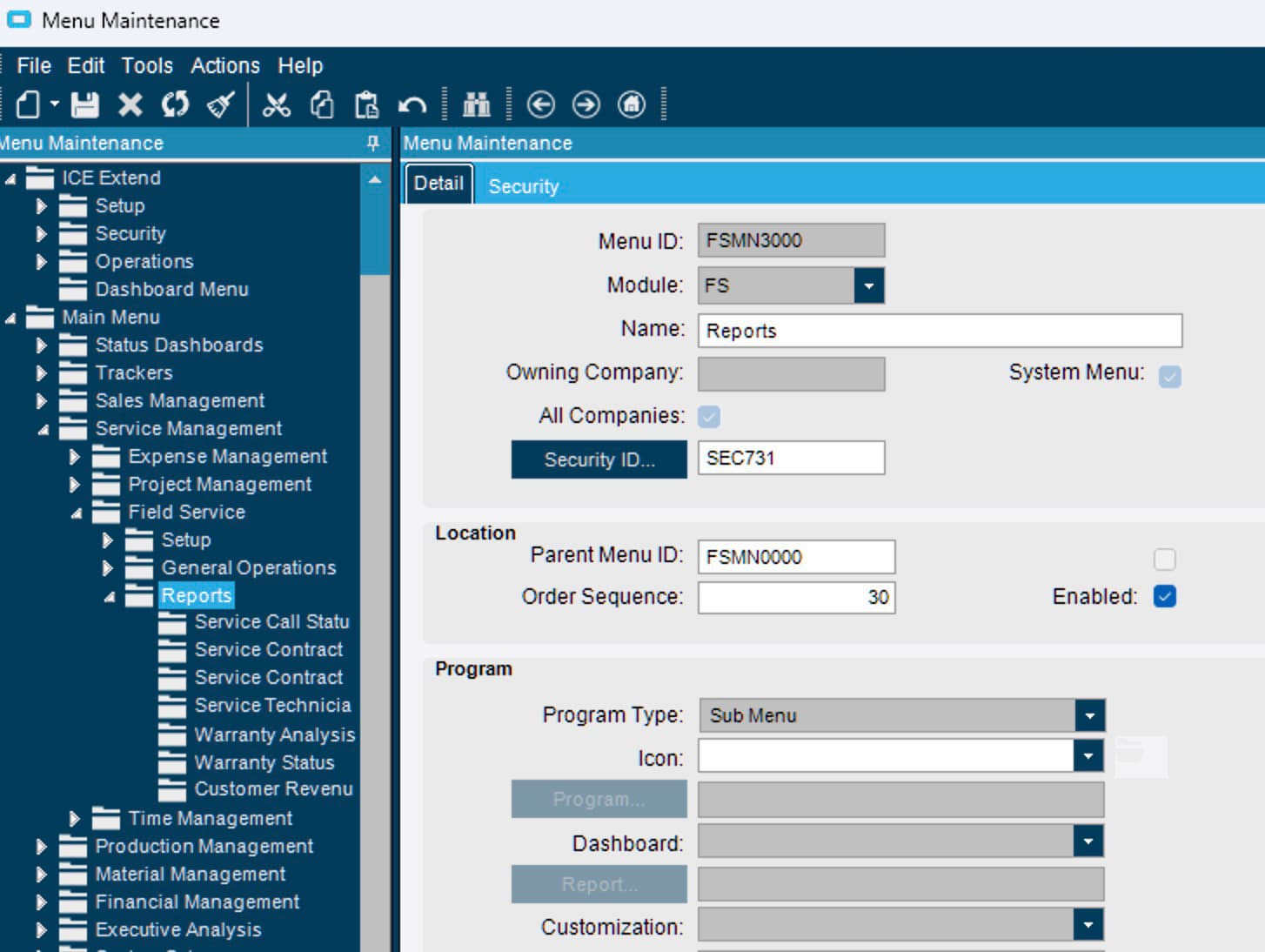This screenshot has height=952, width=1265.
Task: Open the Program Type dropdown
Action: 1089,714
